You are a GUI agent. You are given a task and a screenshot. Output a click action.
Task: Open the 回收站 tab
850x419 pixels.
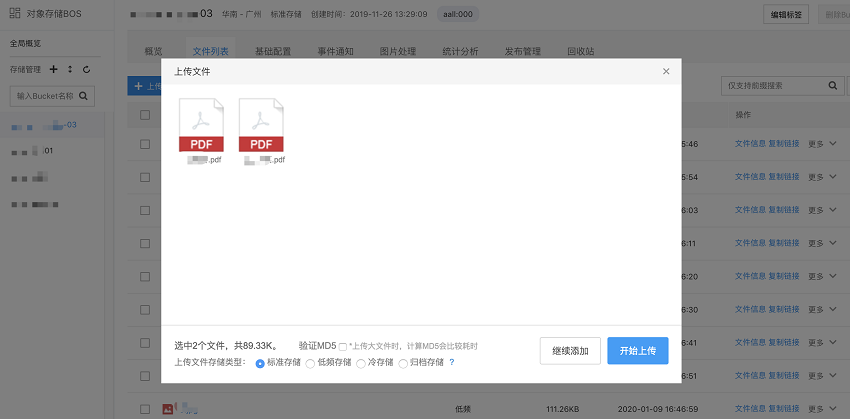pyautogui.click(x=581, y=51)
